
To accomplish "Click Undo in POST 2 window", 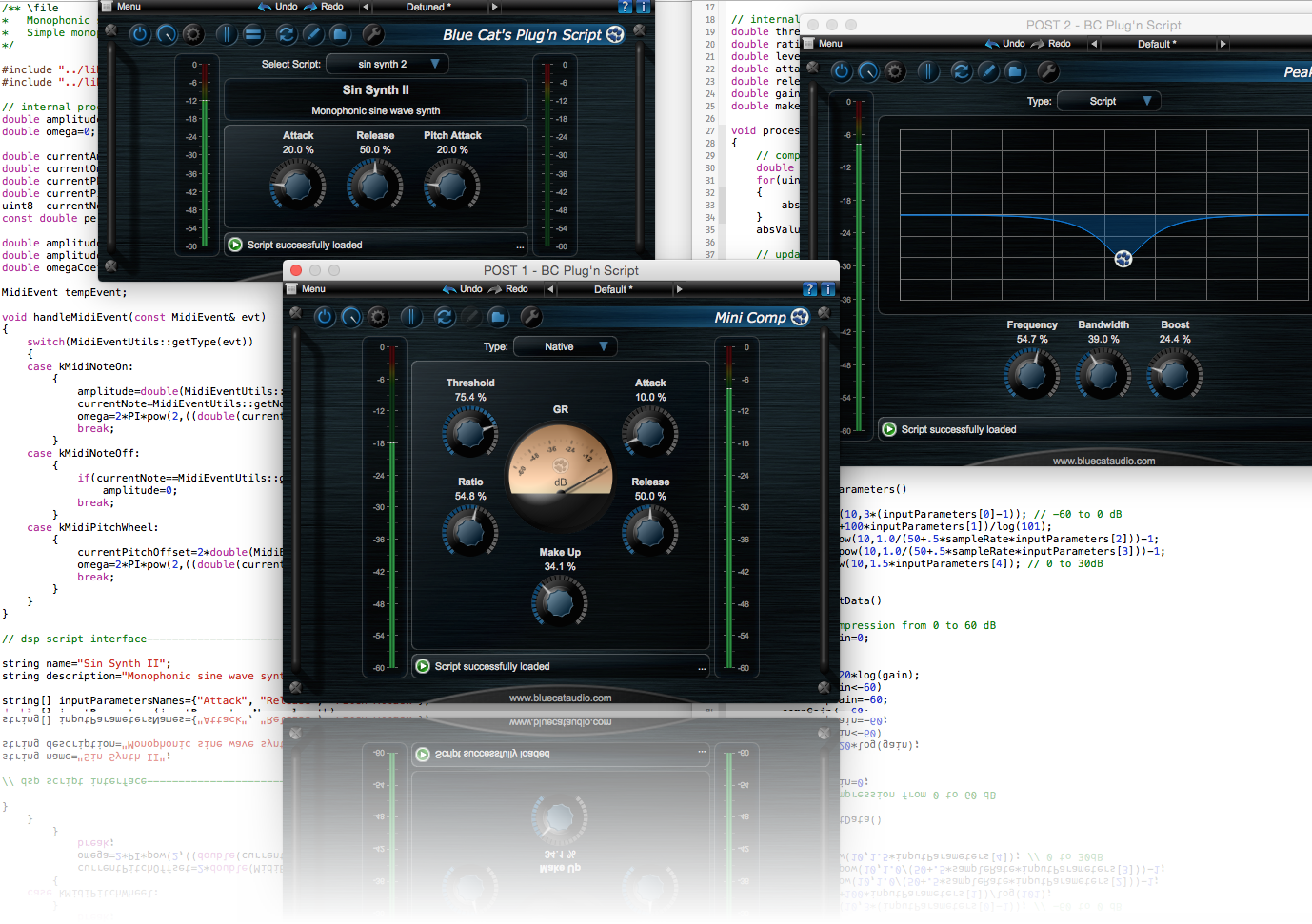I will (1005, 44).
